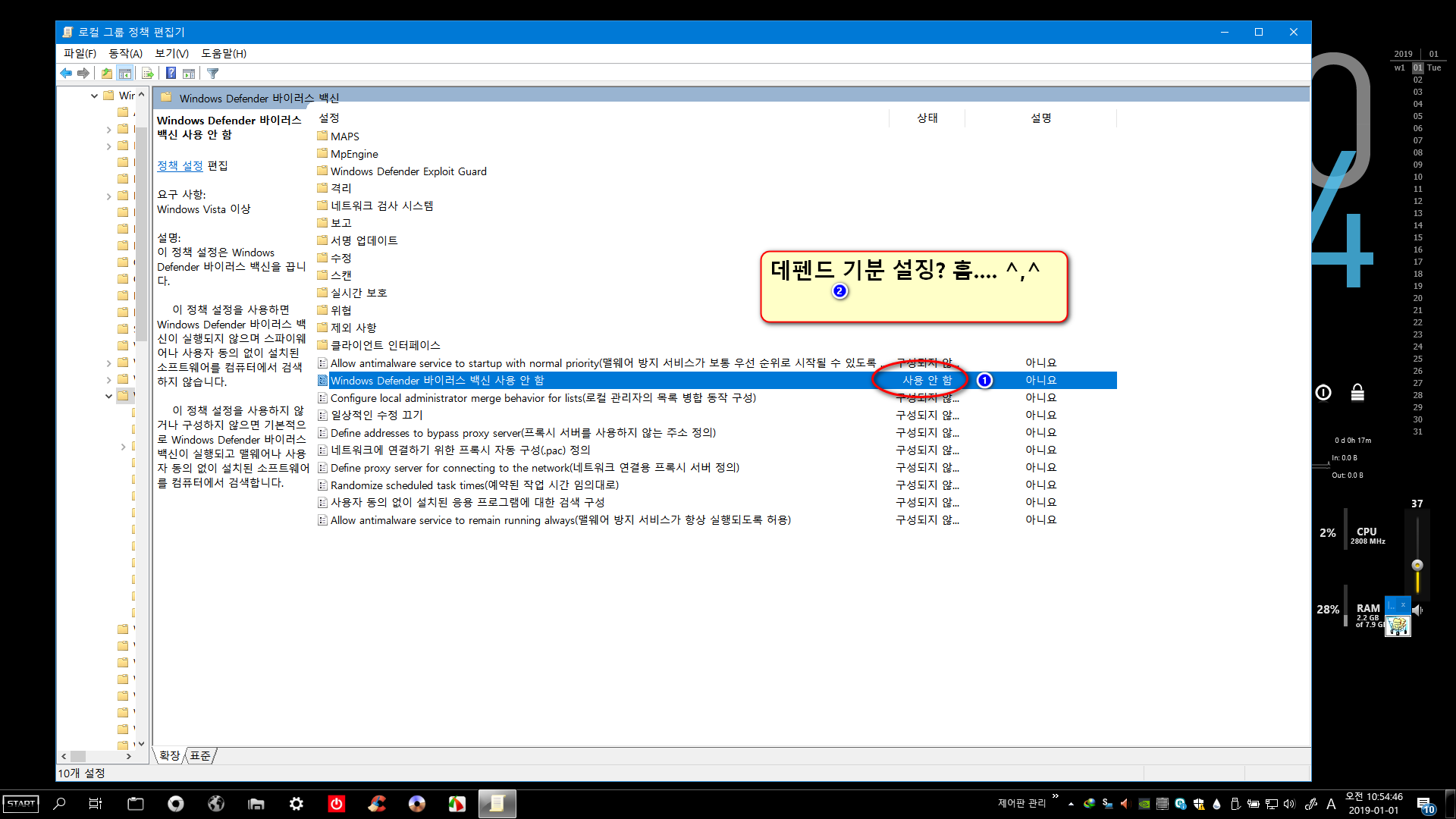The image size is (1456, 819).
Task: Open the globe browser taskbar icon
Action: click(x=216, y=804)
